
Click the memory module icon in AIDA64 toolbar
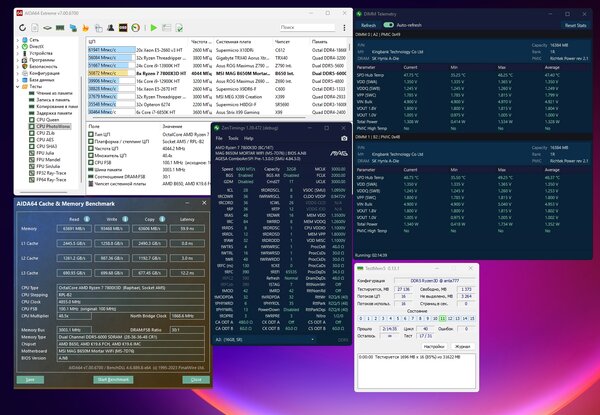pyautogui.click(x=60, y=28)
